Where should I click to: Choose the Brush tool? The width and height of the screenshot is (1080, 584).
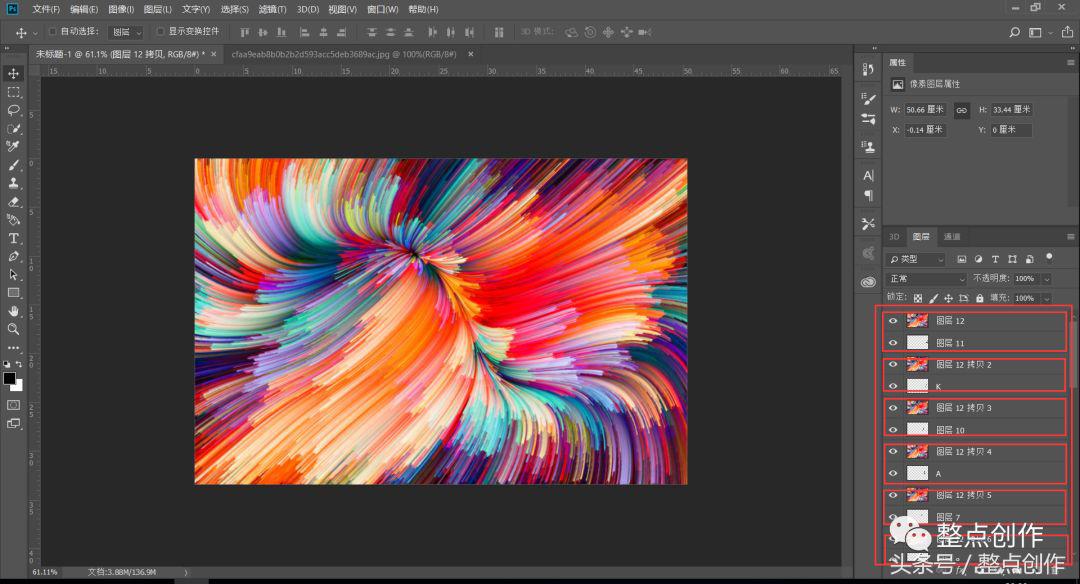click(x=14, y=165)
